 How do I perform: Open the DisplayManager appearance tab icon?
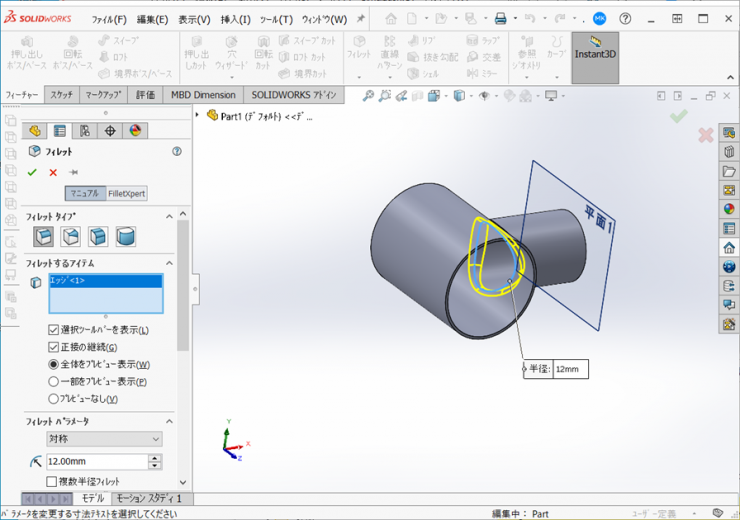(x=136, y=131)
